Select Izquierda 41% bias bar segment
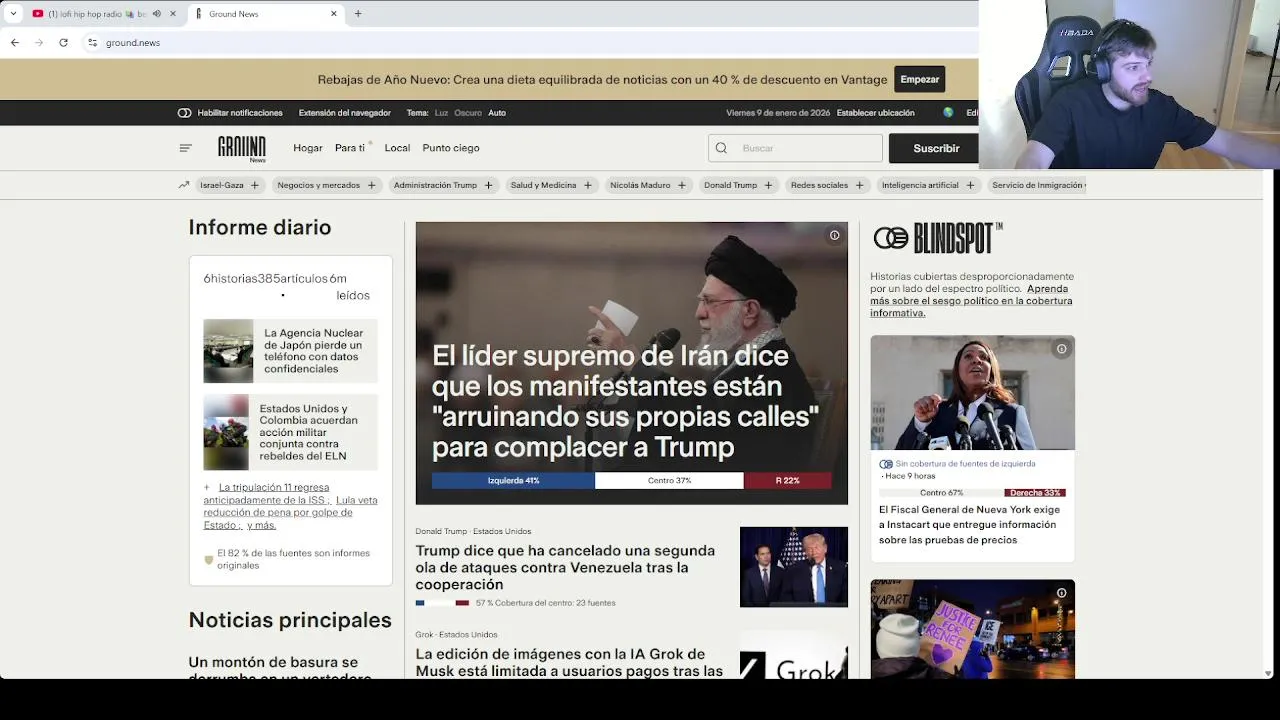The image size is (1280, 720). (x=513, y=481)
